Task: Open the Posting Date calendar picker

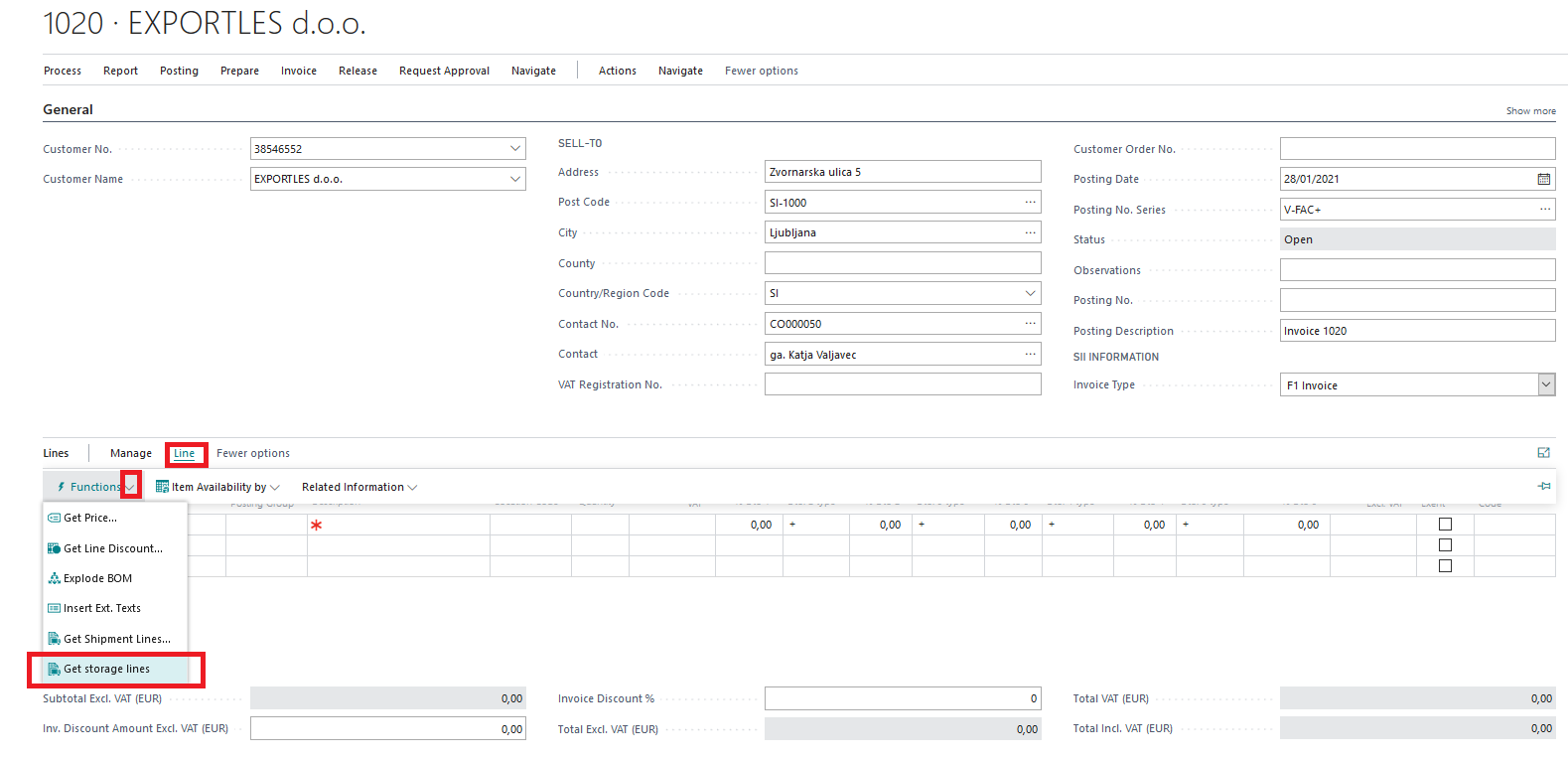Action: pyautogui.click(x=1544, y=179)
